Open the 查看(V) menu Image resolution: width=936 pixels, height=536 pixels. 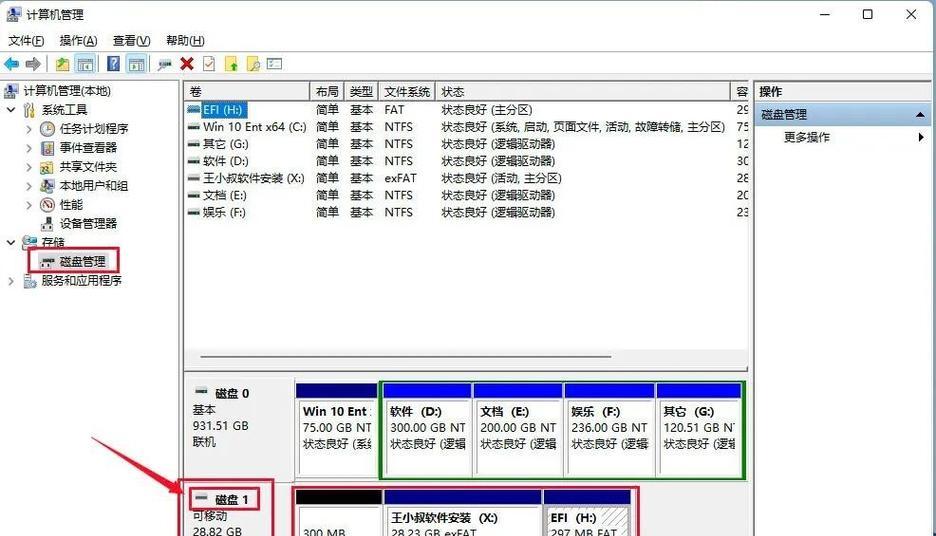pos(131,41)
